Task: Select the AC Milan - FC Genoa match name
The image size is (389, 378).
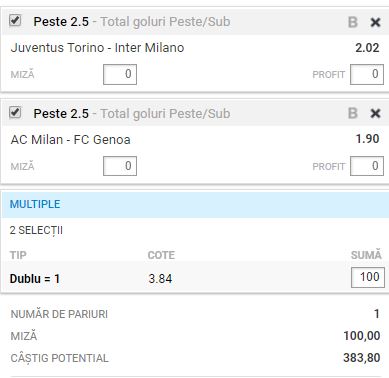Action: (x=71, y=140)
